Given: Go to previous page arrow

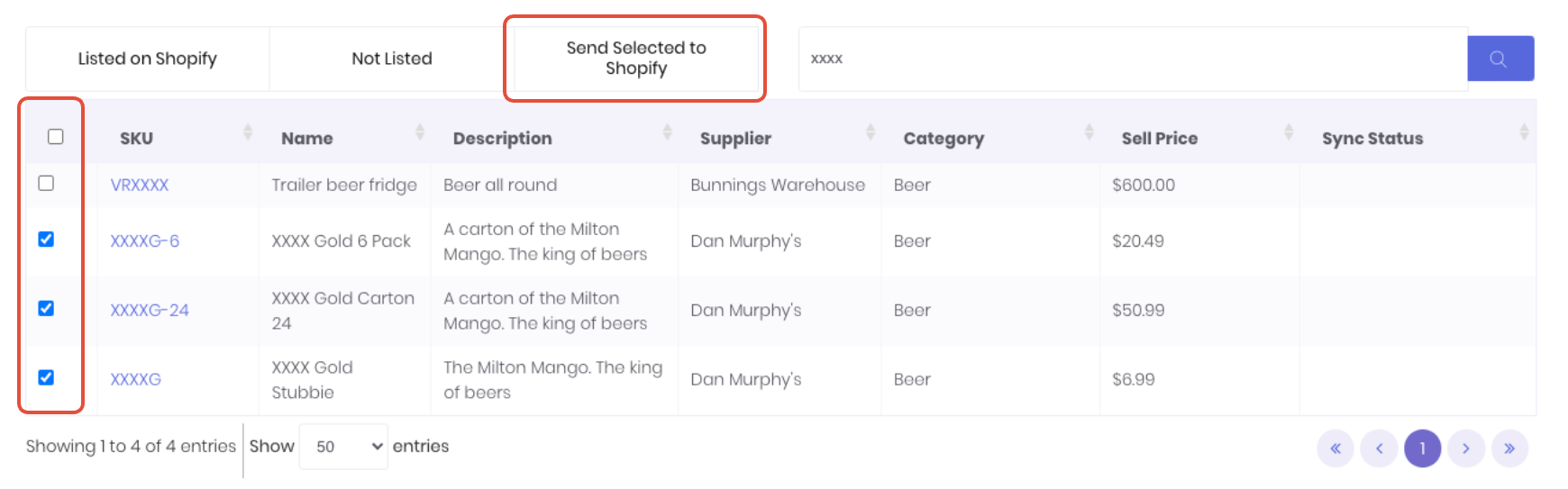Looking at the screenshot, I should point(1379,448).
